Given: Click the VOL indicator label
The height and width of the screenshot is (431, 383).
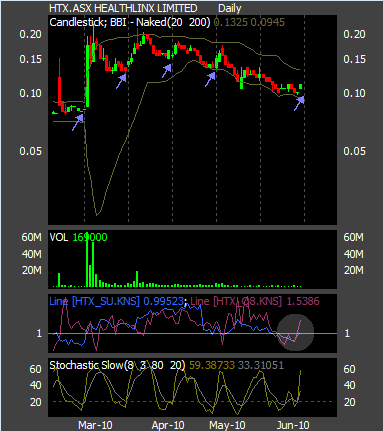Looking at the screenshot, I should [x=59, y=237].
